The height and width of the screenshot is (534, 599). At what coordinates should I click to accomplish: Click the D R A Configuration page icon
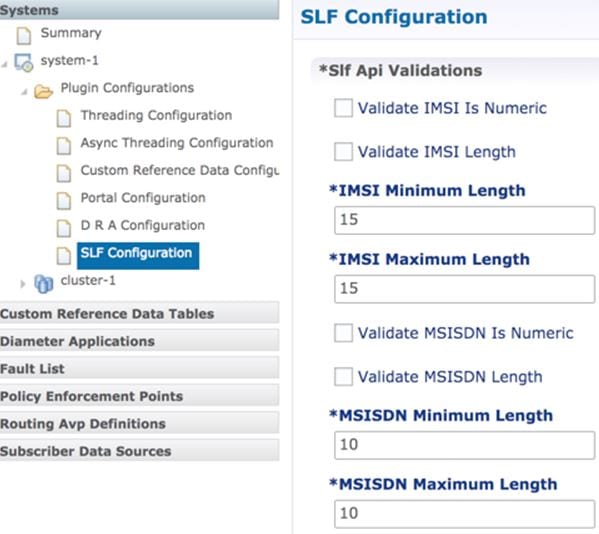coord(64,228)
